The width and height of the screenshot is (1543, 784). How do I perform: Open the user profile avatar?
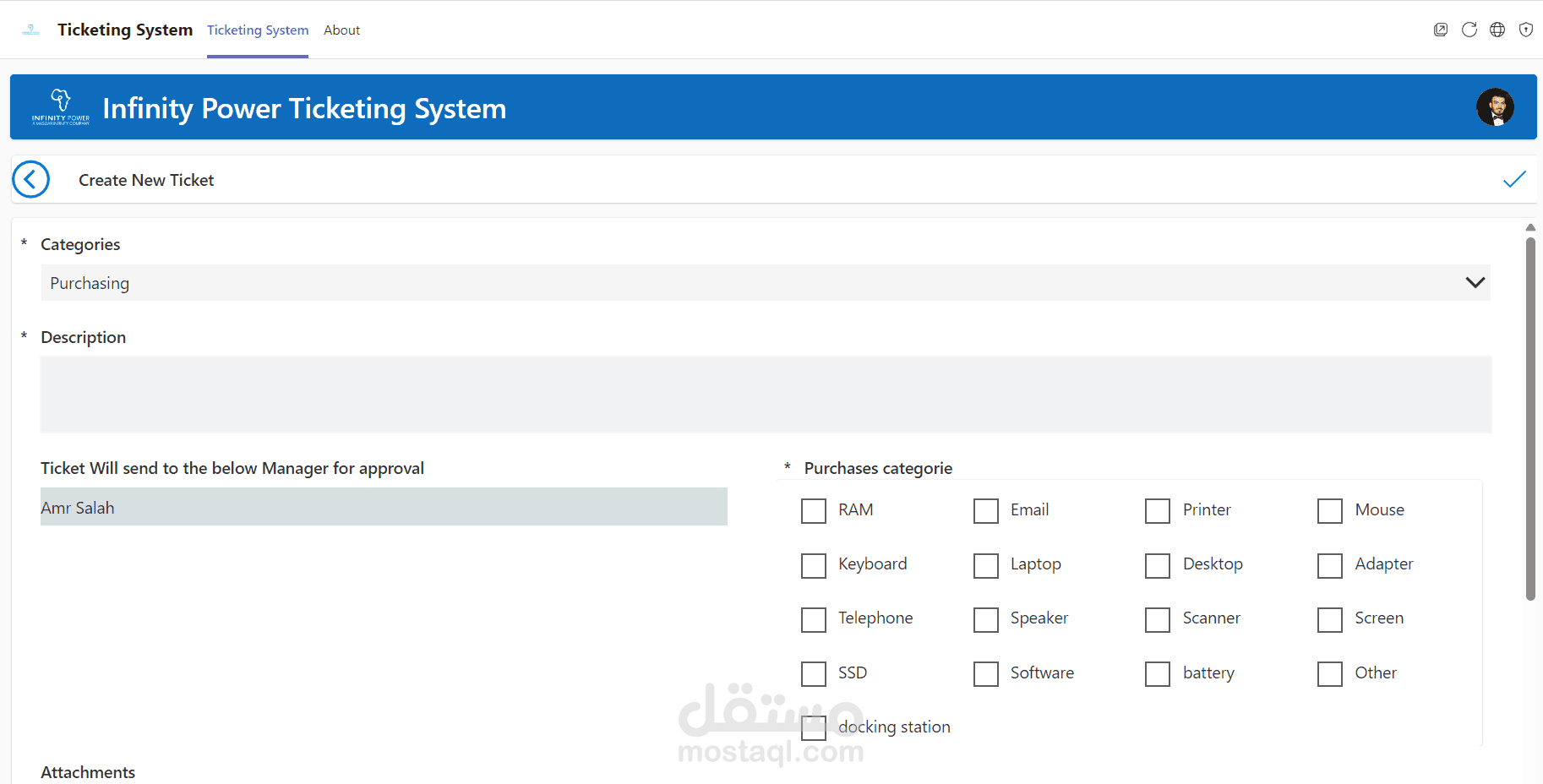tap(1495, 107)
